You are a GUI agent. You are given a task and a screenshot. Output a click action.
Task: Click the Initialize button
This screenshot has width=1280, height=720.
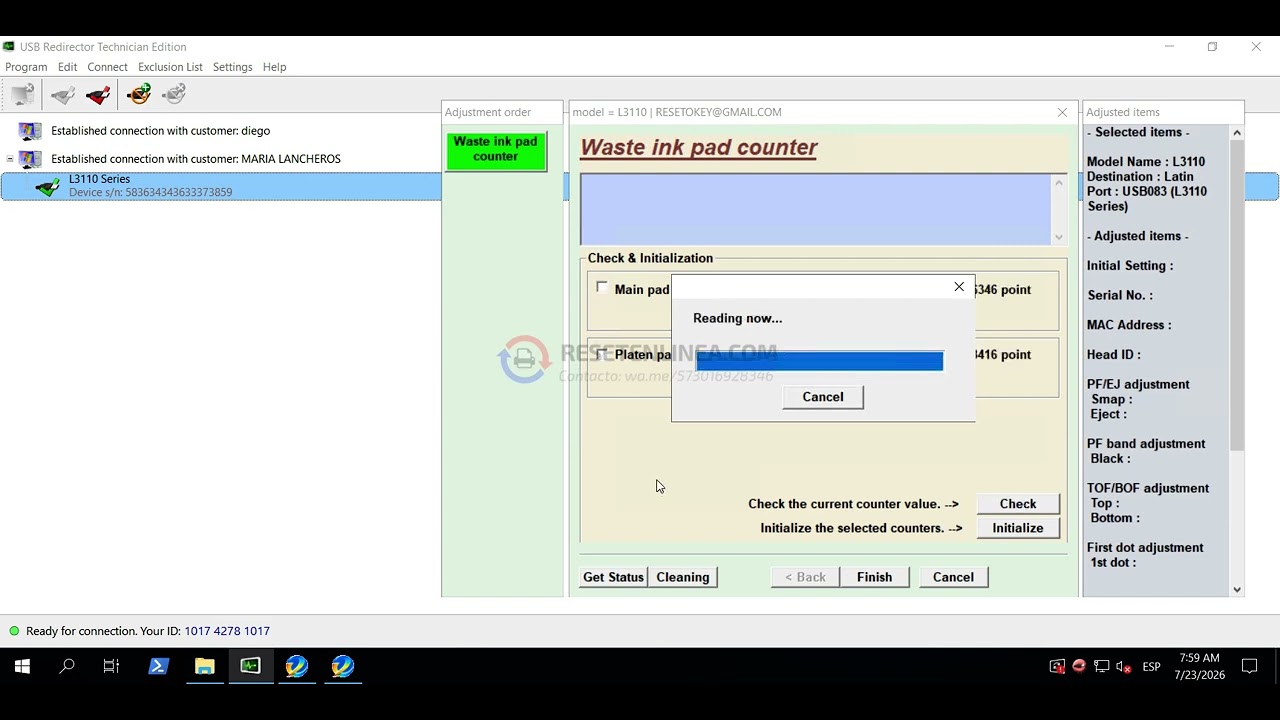(x=1018, y=528)
